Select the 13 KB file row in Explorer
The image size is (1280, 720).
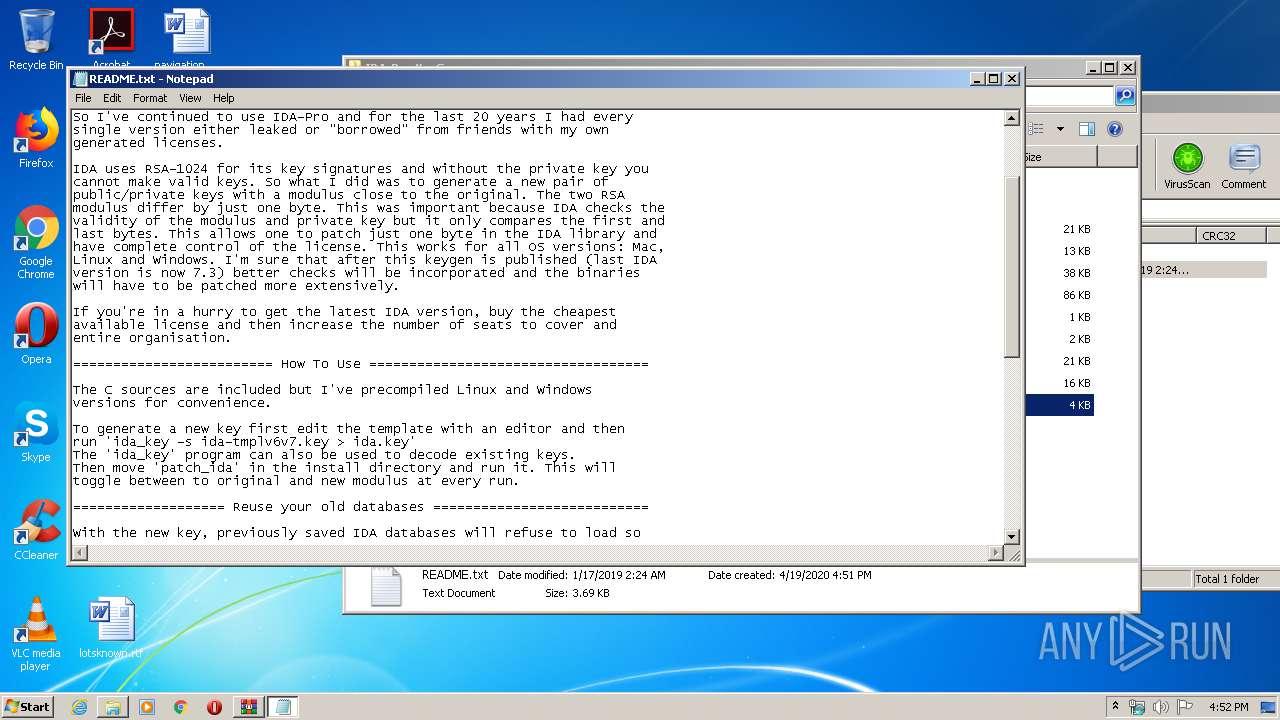pyautogui.click(x=1059, y=251)
